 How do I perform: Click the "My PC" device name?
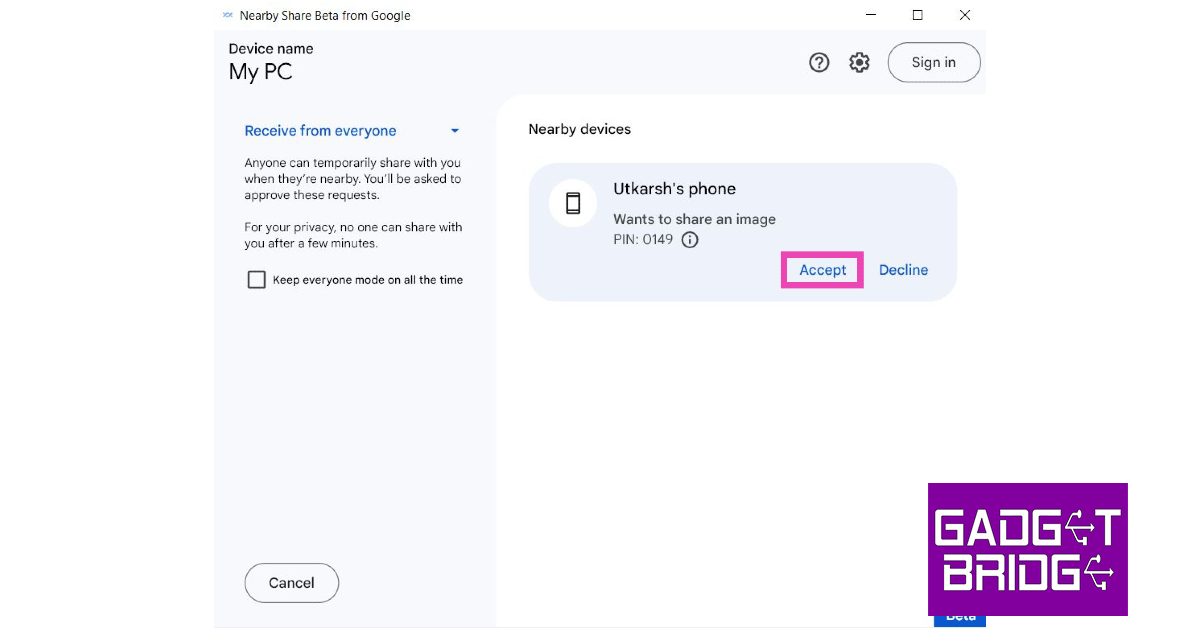click(x=260, y=72)
